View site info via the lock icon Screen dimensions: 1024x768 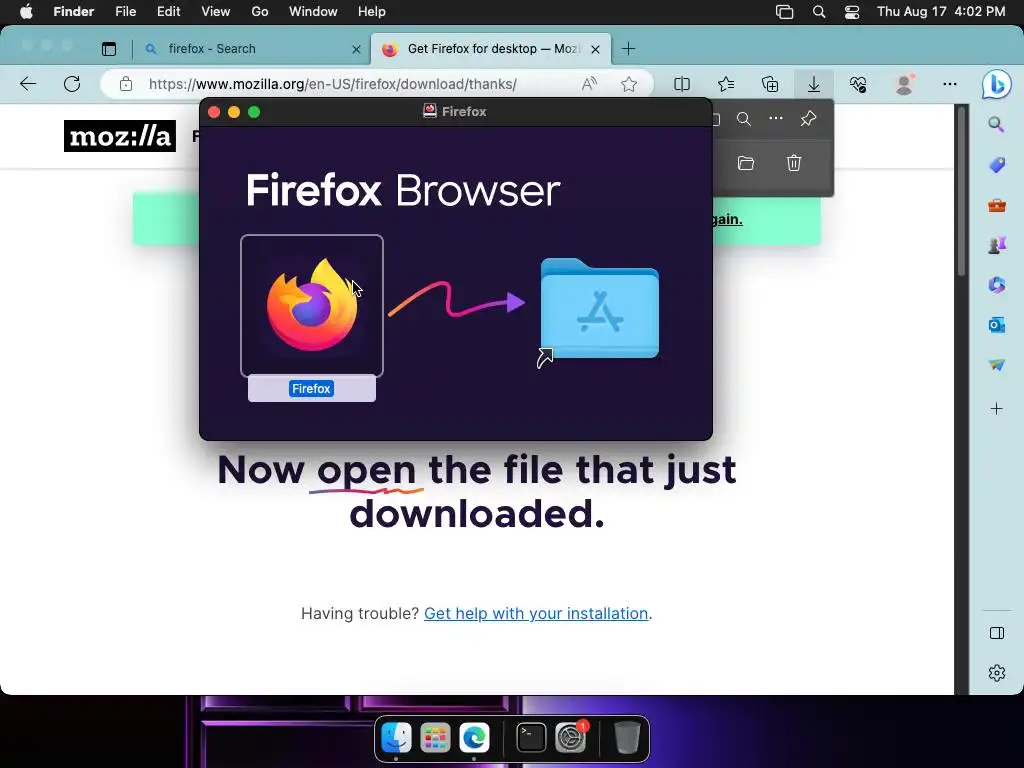126,84
